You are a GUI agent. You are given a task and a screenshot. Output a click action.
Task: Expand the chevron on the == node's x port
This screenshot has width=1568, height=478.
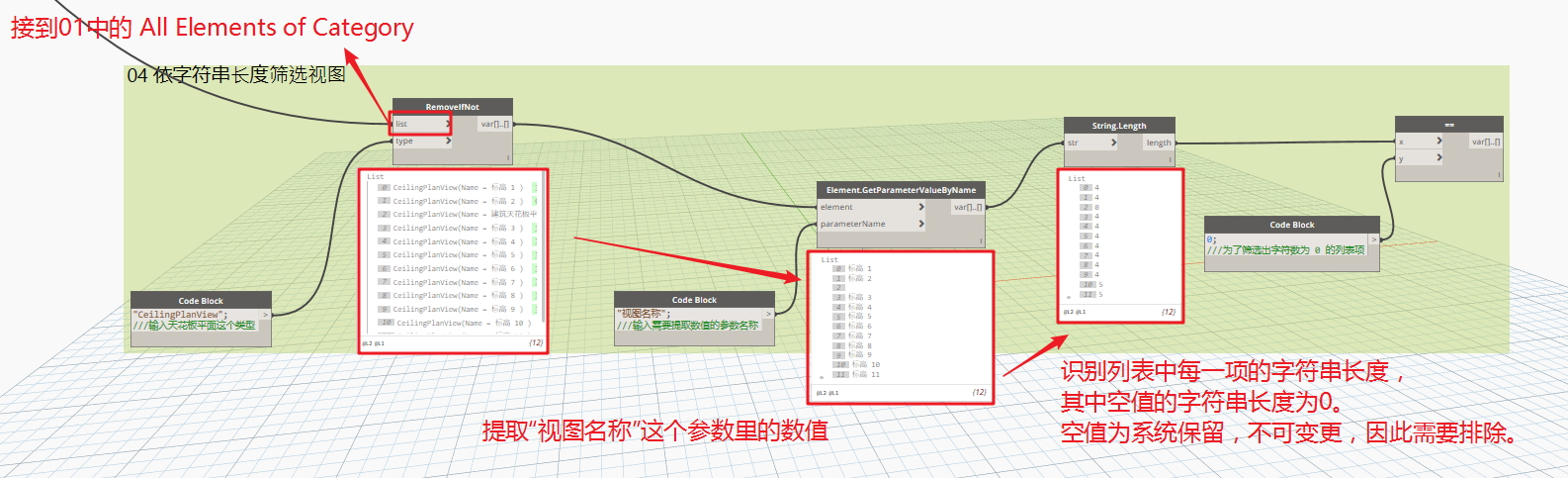click(1438, 142)
